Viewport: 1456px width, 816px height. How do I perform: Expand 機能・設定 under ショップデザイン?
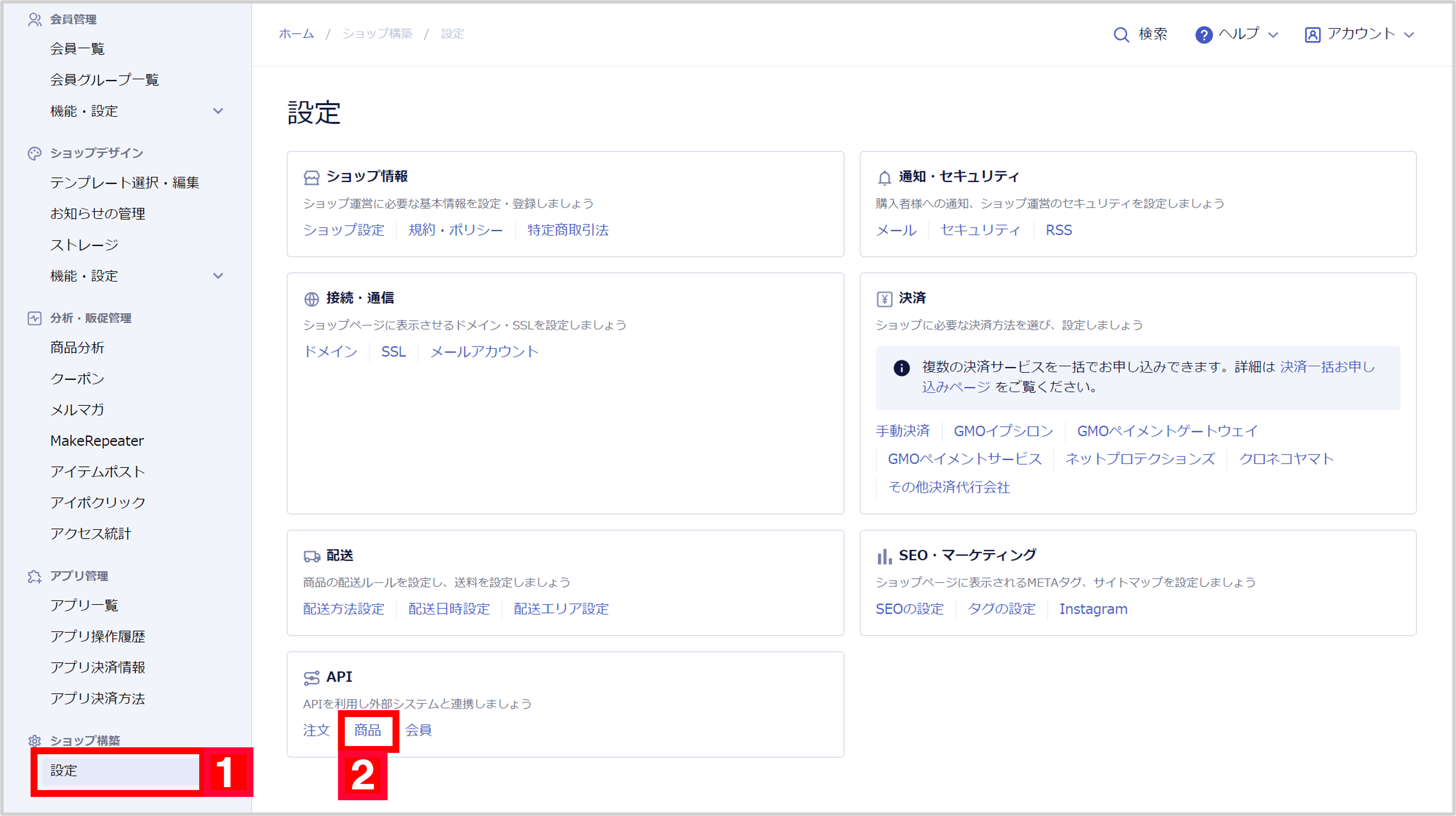click(x=218, y=276)
